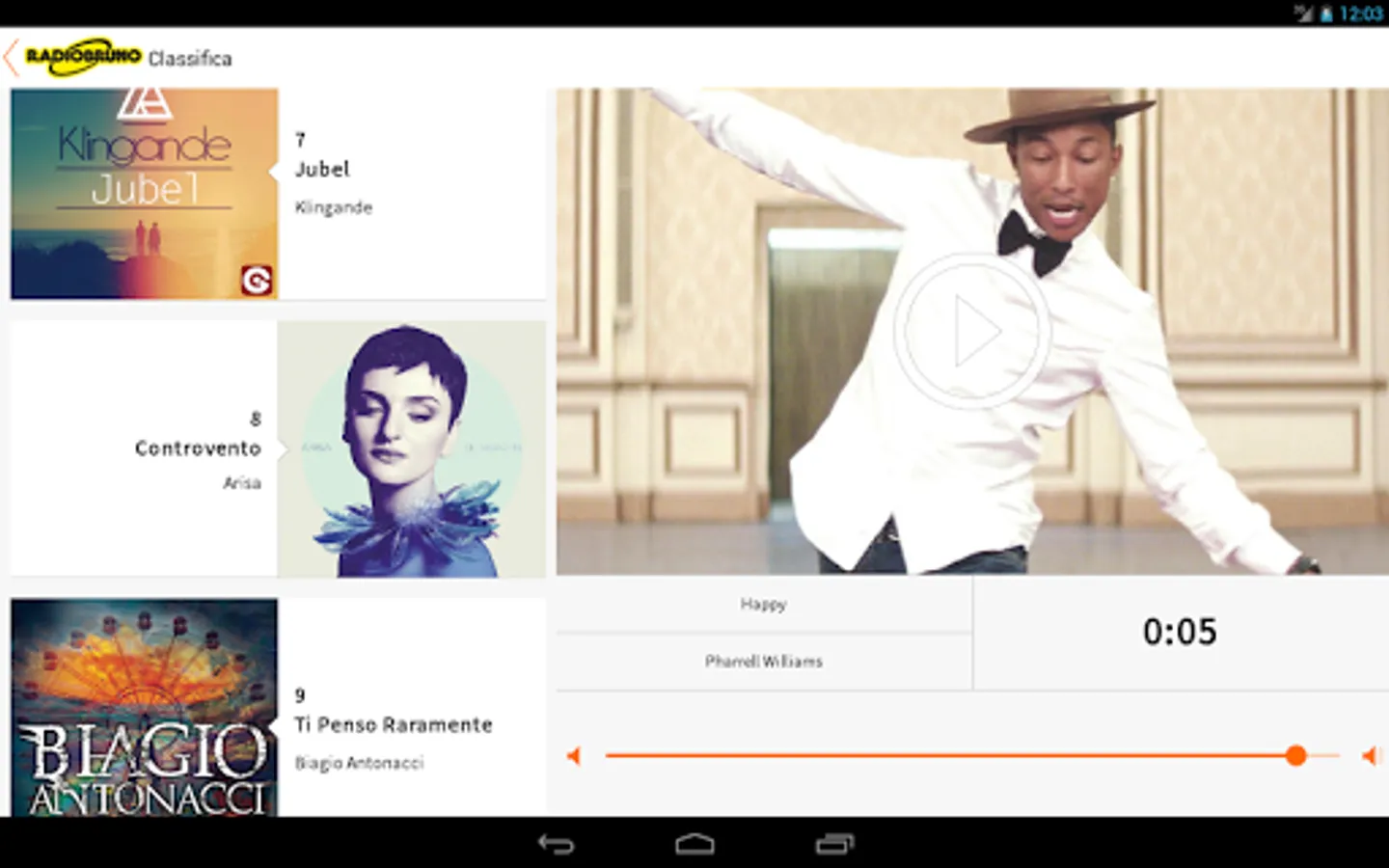1389x868 pixels.
Task: Select the song title Ti Penso Raramente
Action: (x=394, y=725)
